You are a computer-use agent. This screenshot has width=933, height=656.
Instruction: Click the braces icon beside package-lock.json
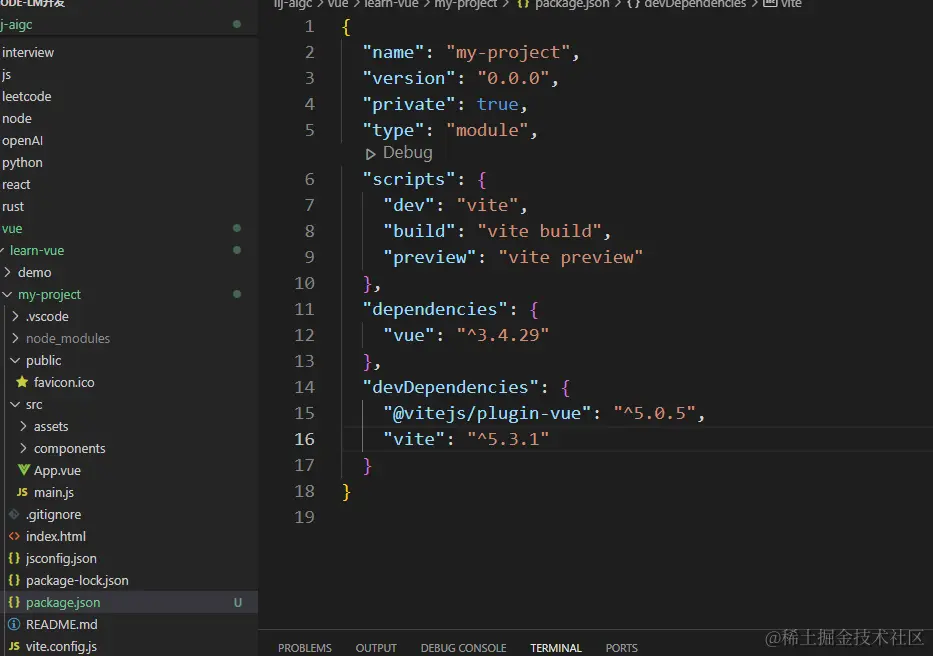(14, 580)
